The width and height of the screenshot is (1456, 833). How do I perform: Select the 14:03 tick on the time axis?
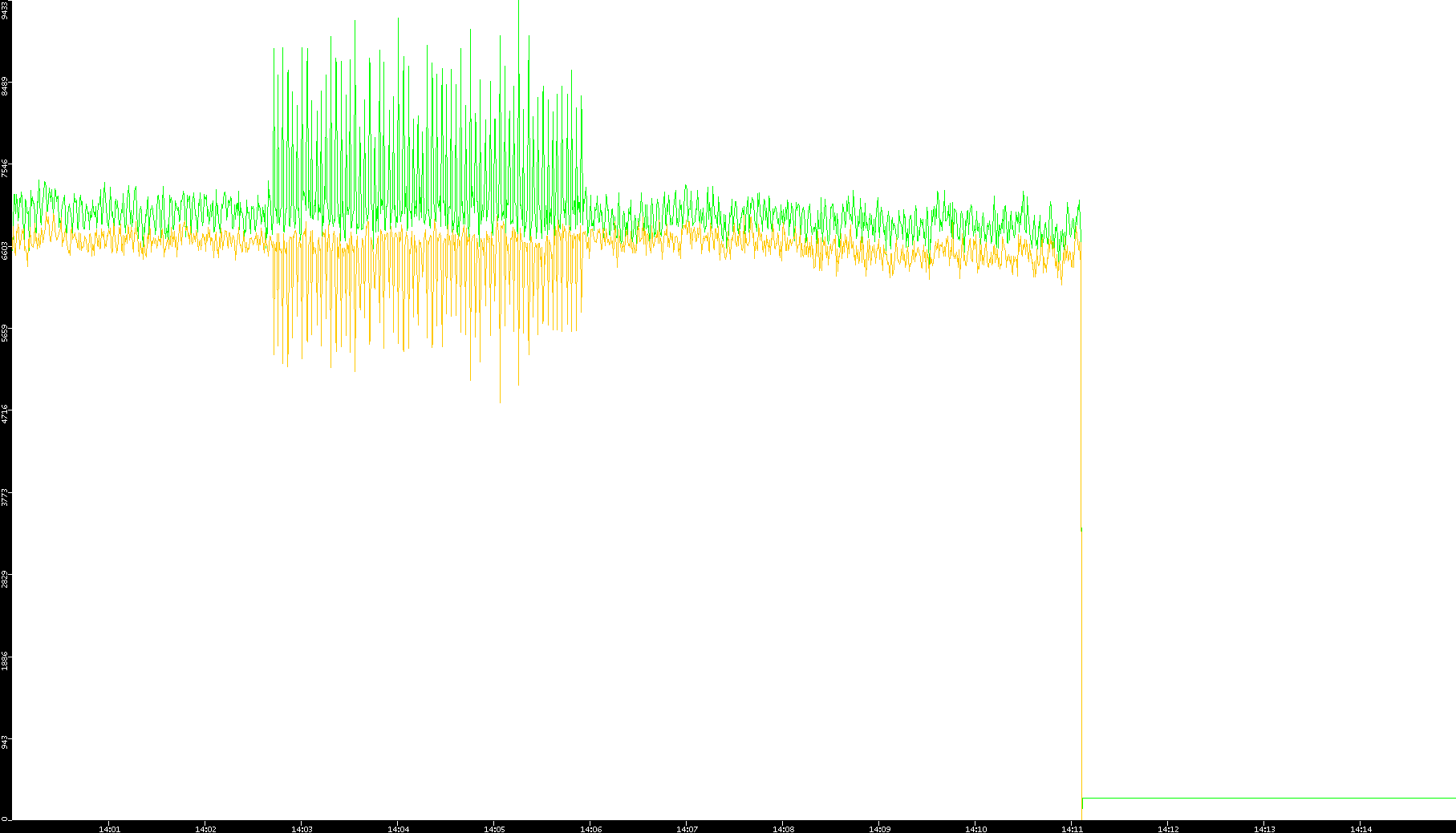coord(302,829)
